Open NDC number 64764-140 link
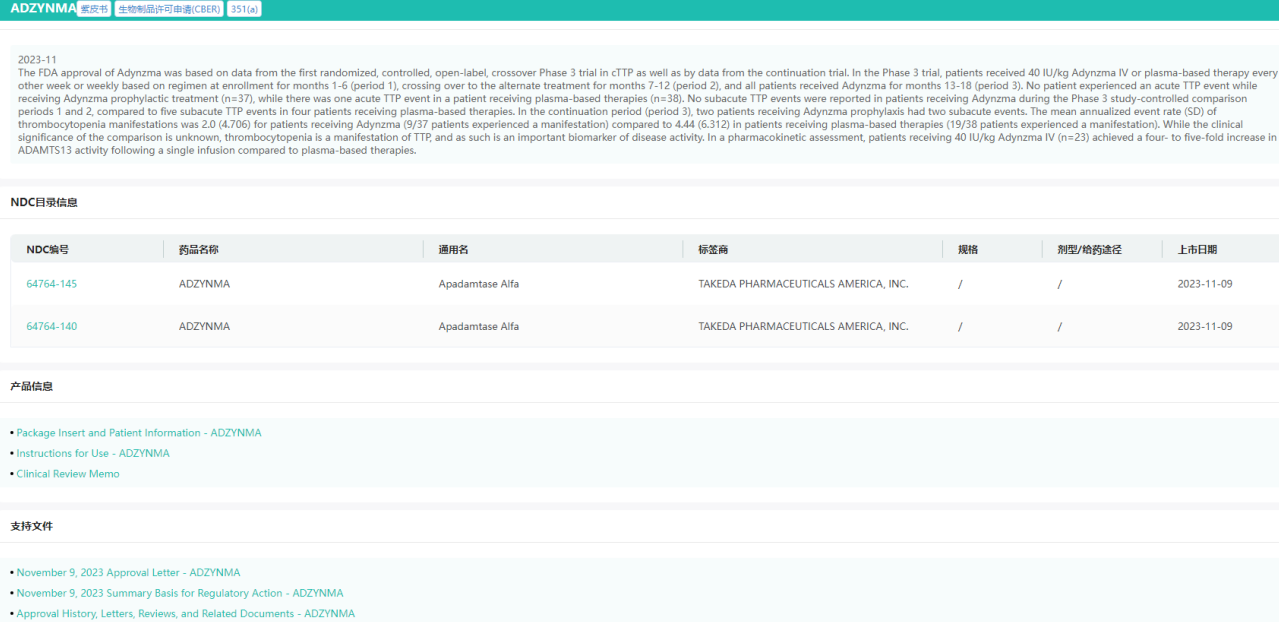 (51, 326)
